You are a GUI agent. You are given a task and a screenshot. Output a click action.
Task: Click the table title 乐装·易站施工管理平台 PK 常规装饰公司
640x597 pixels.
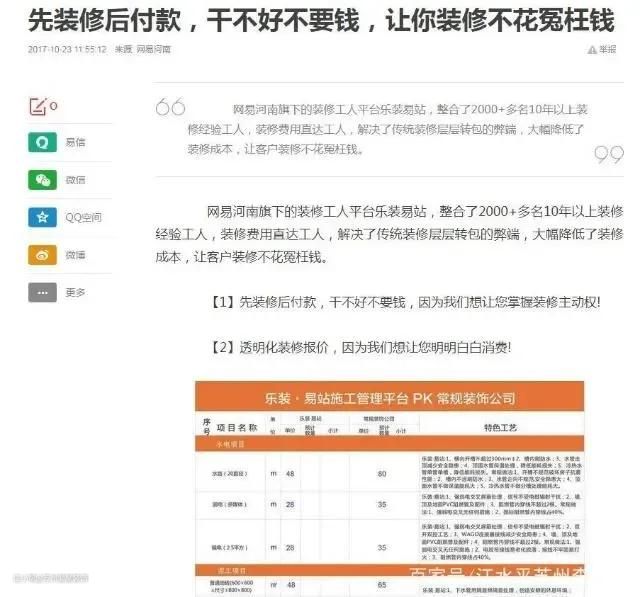coord(390,398)
